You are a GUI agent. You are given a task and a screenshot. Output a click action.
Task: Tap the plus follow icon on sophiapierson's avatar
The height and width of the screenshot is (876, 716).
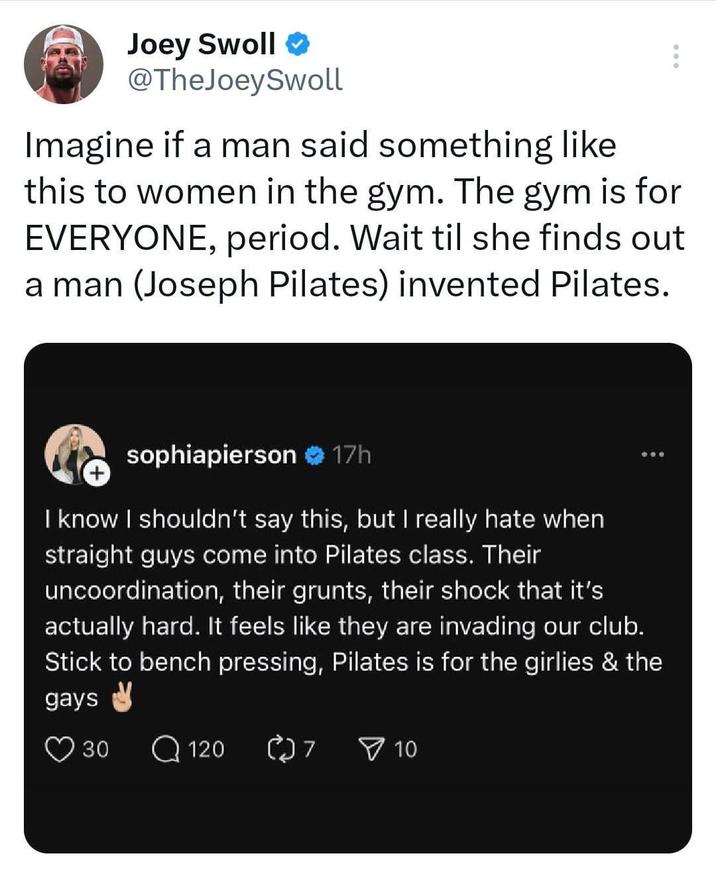pyautogui.click(x=95, y=476)
